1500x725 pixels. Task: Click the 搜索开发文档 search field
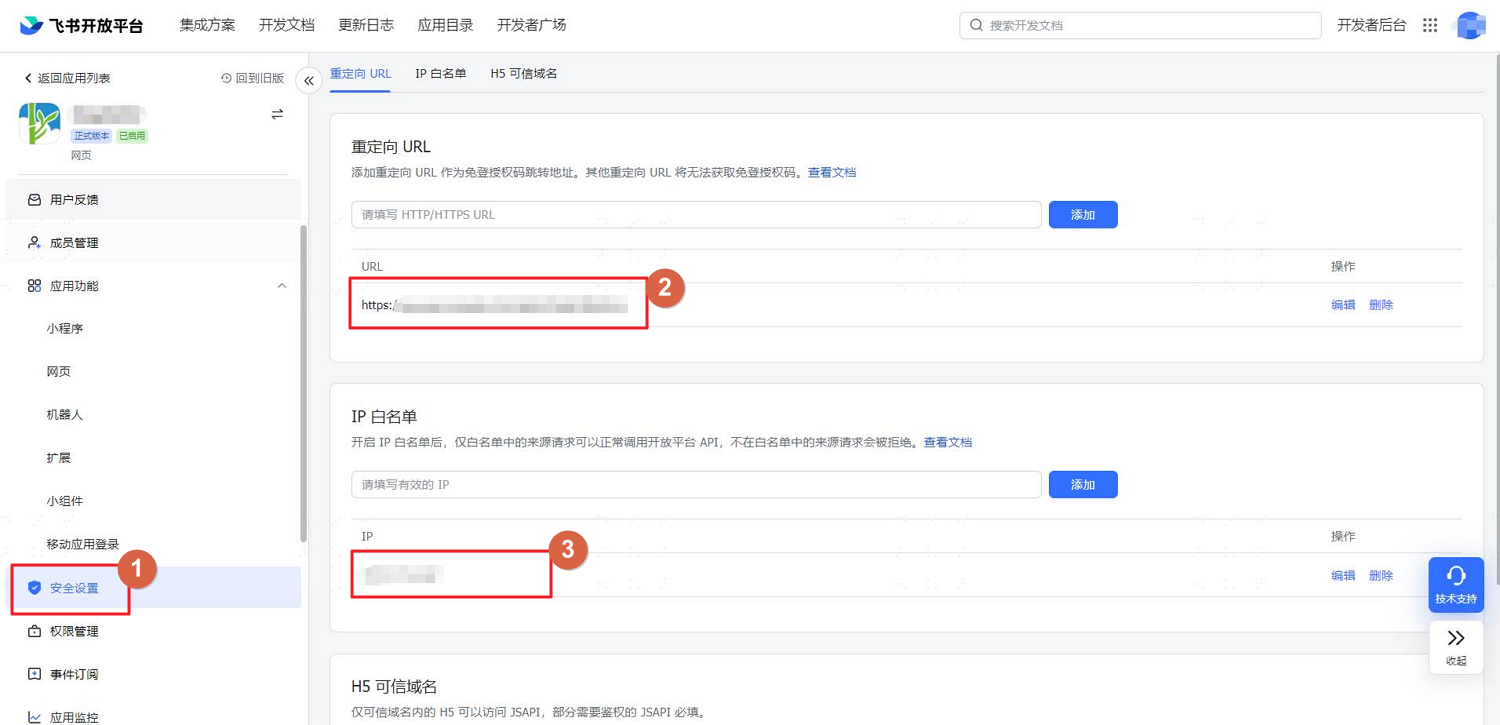[x=1140, y=26]
